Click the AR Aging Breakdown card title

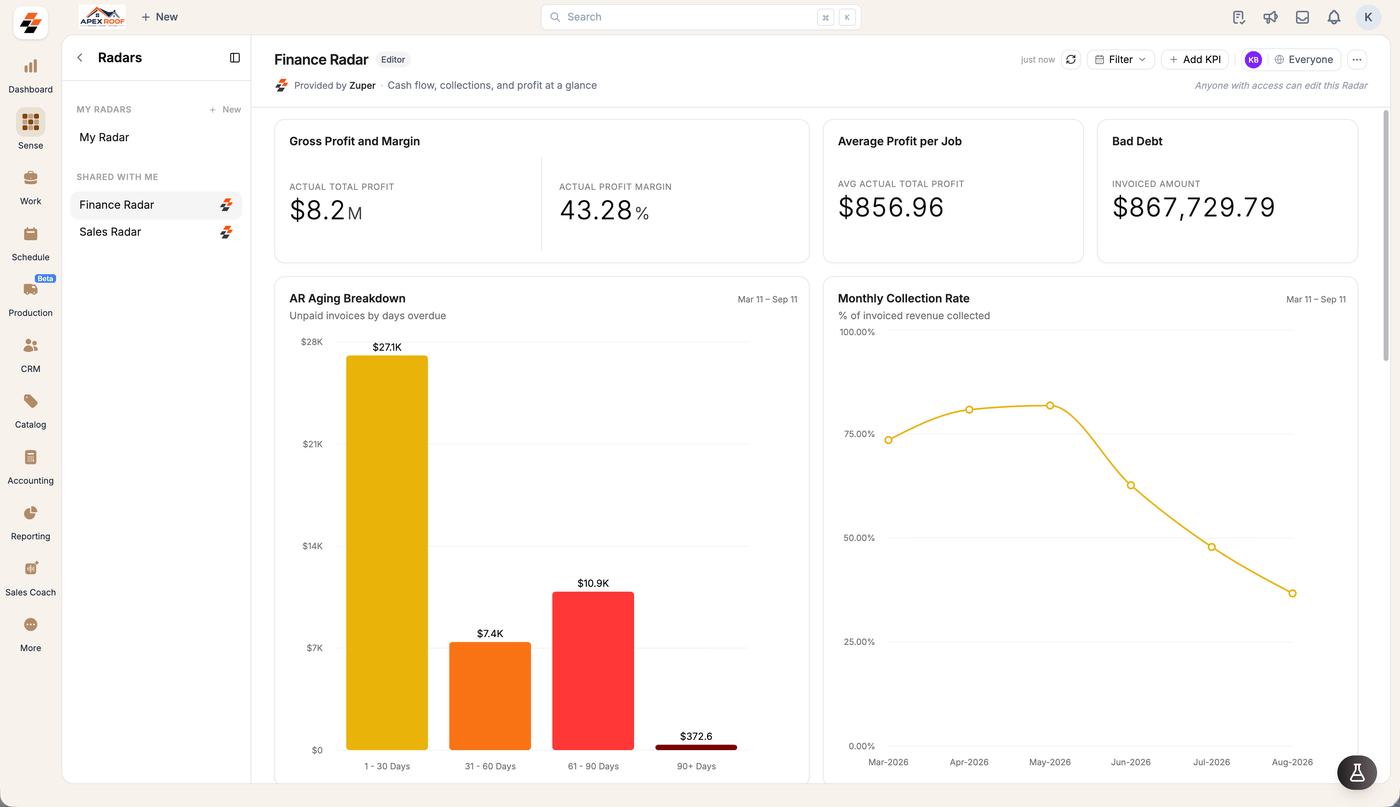pos(347,298)
